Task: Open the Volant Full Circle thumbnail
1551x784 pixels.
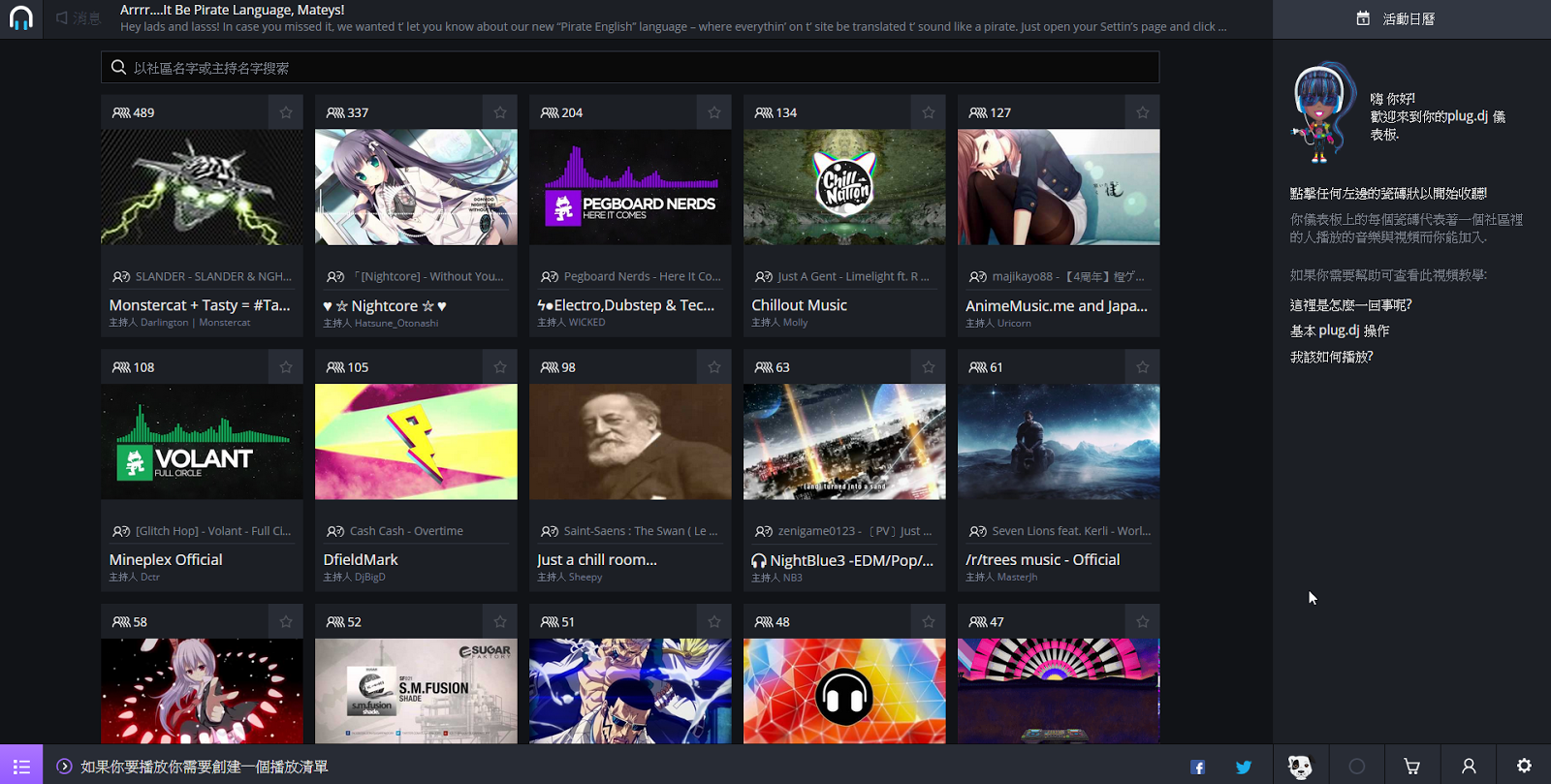Action: (x=202, y=442)
